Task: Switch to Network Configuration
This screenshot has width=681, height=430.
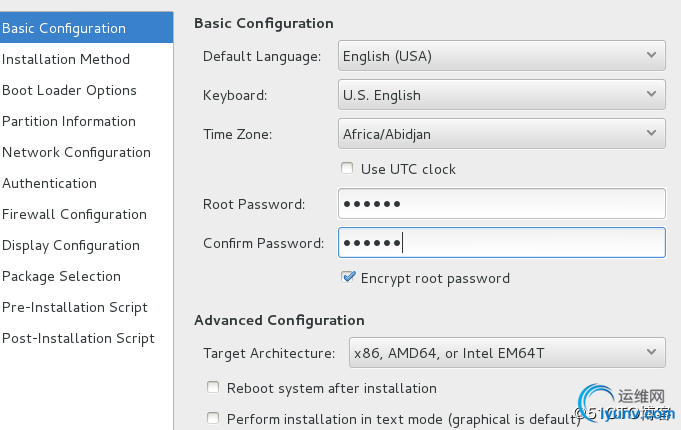Action: coord(86,152)
